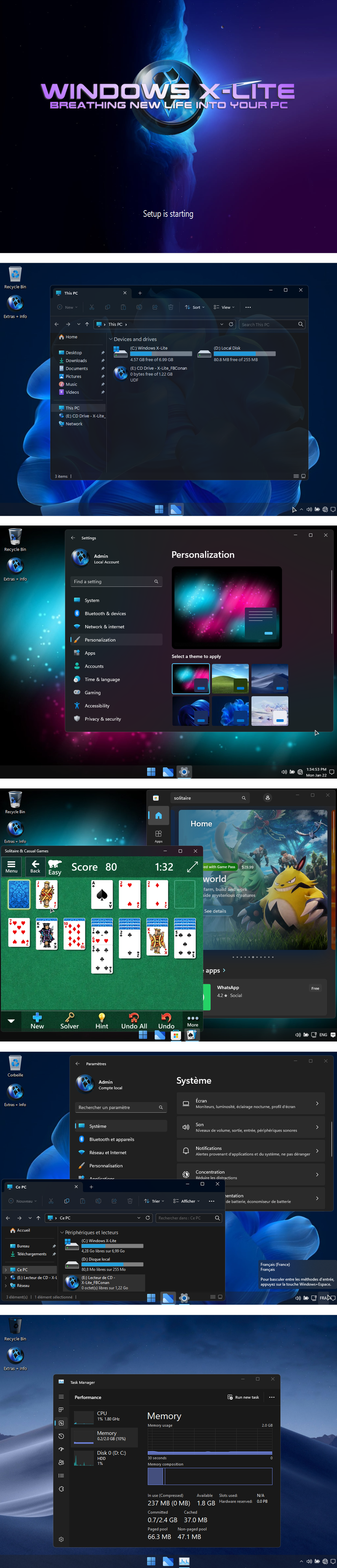Screen dimensions: 337x1568
Task: Click See details on the Store banner
Action: (215, 911)
